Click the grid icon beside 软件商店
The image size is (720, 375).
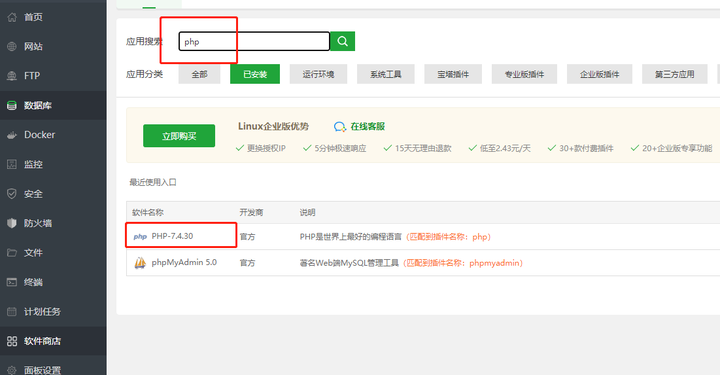(12, 341)
